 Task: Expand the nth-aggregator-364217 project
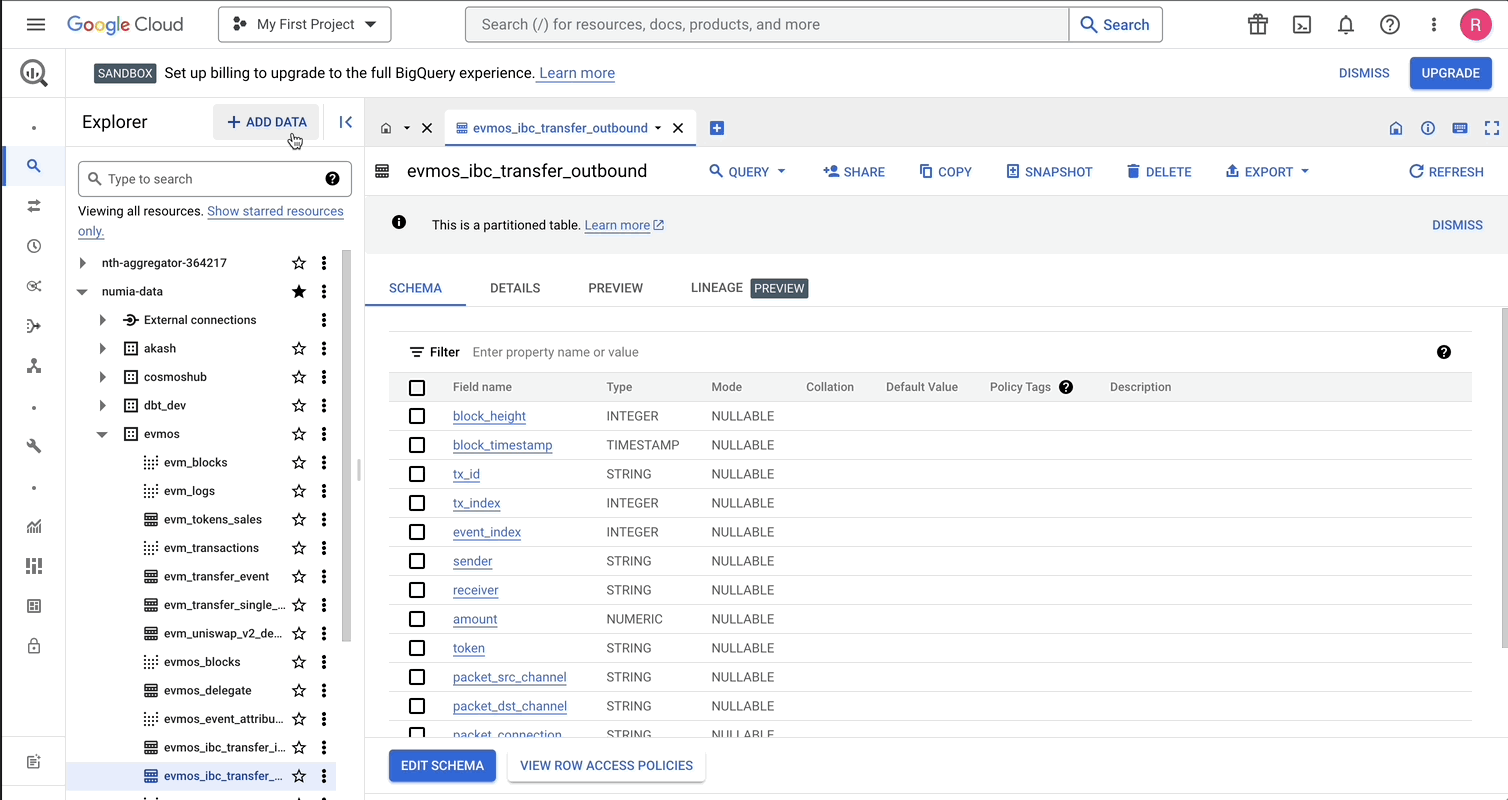coord(83,263)
